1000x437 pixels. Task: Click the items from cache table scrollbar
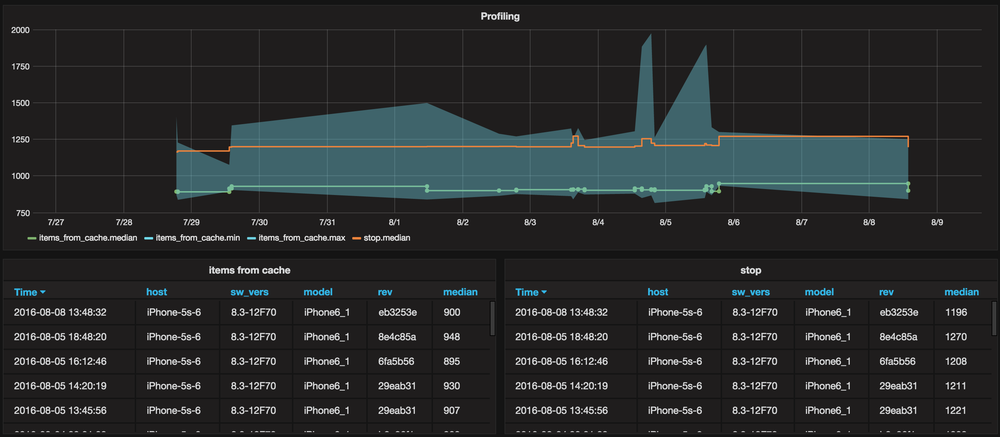coord(492,318)
